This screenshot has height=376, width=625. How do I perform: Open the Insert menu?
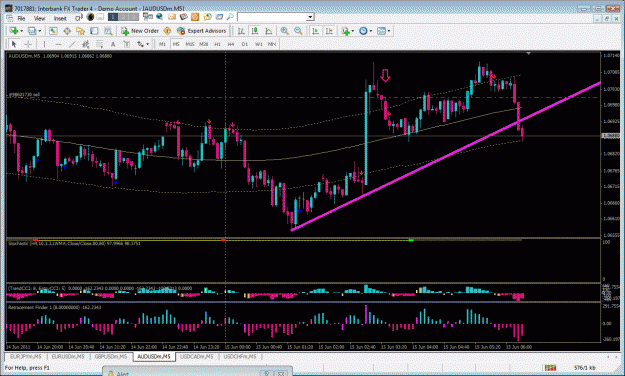pos(60,18)
